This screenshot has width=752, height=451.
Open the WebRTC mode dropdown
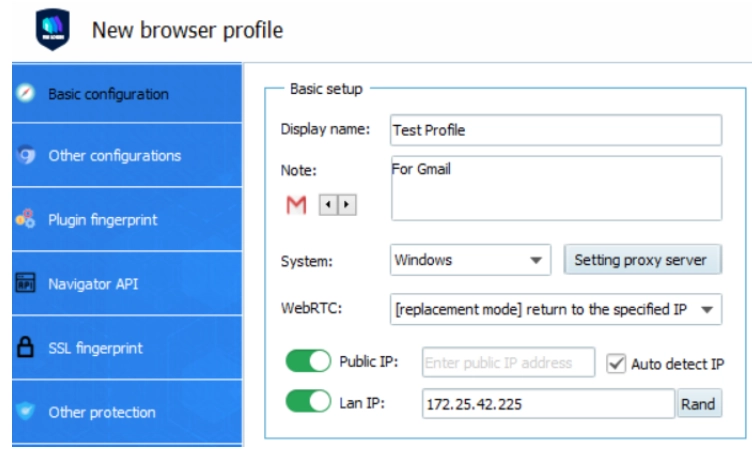tap(556, 309)
